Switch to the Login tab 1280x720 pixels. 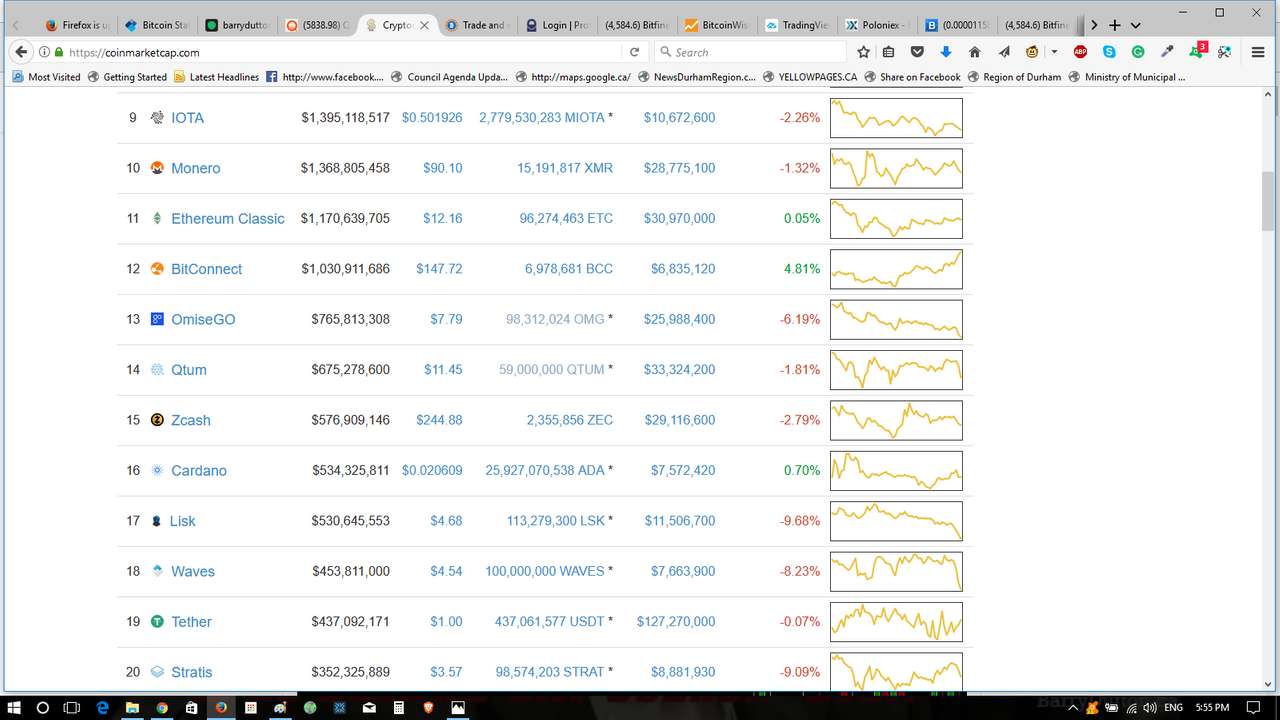(558, 25)
